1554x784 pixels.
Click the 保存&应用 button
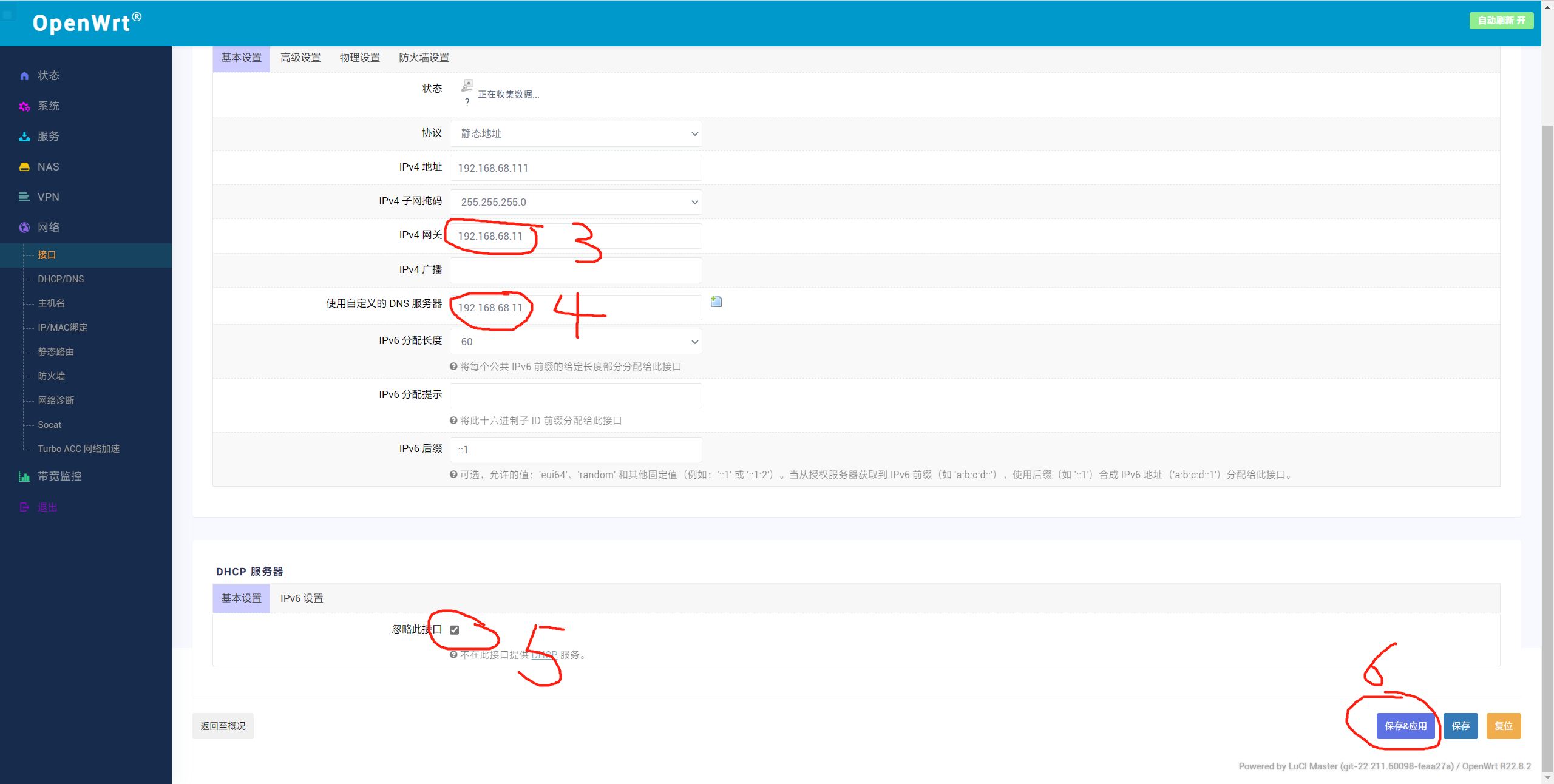[x=1405, y=726]
